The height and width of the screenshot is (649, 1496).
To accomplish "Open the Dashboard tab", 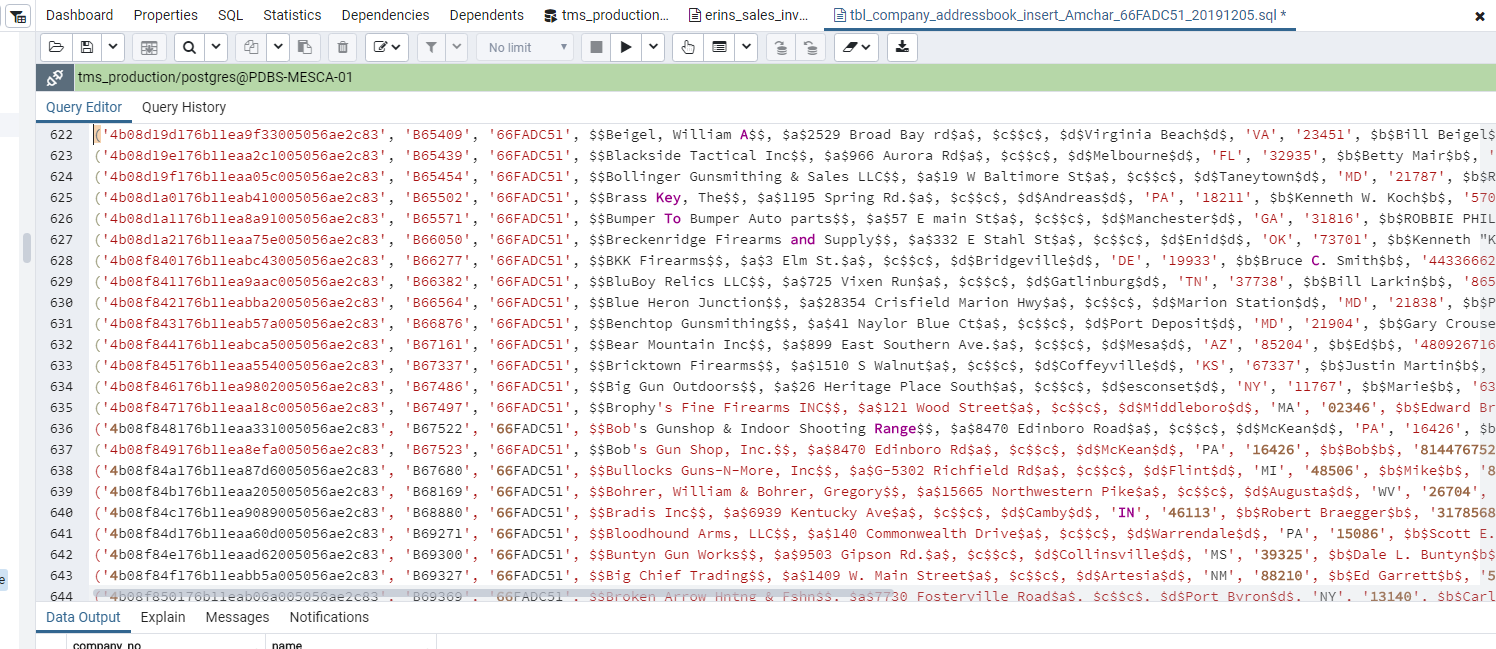I will (79, 15).
